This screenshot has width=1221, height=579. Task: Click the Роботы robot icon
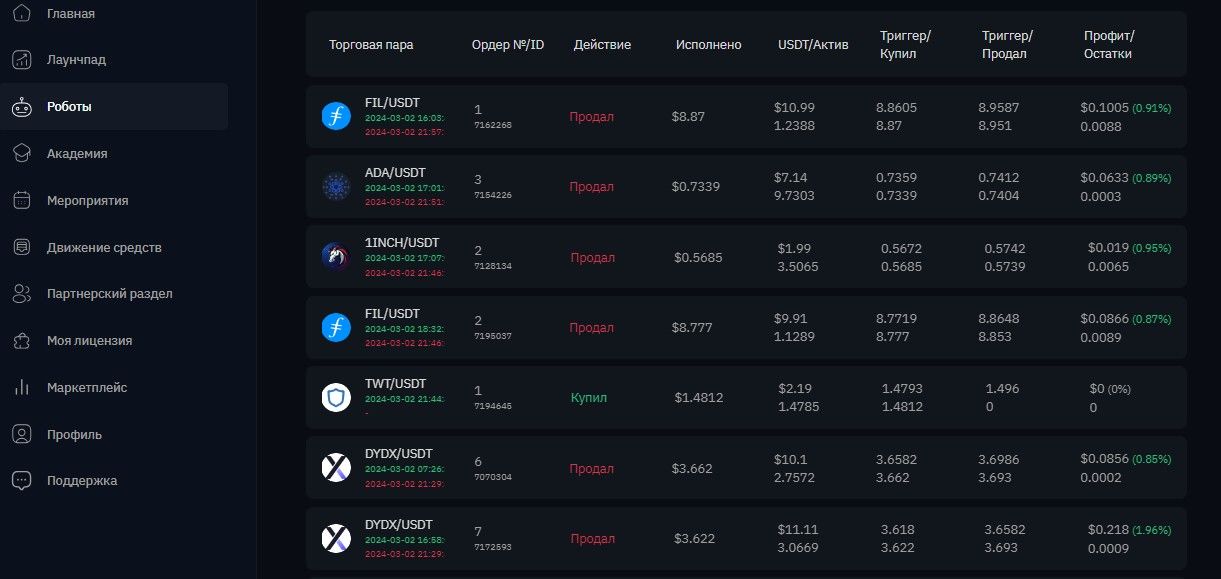(x=22, y=107)
